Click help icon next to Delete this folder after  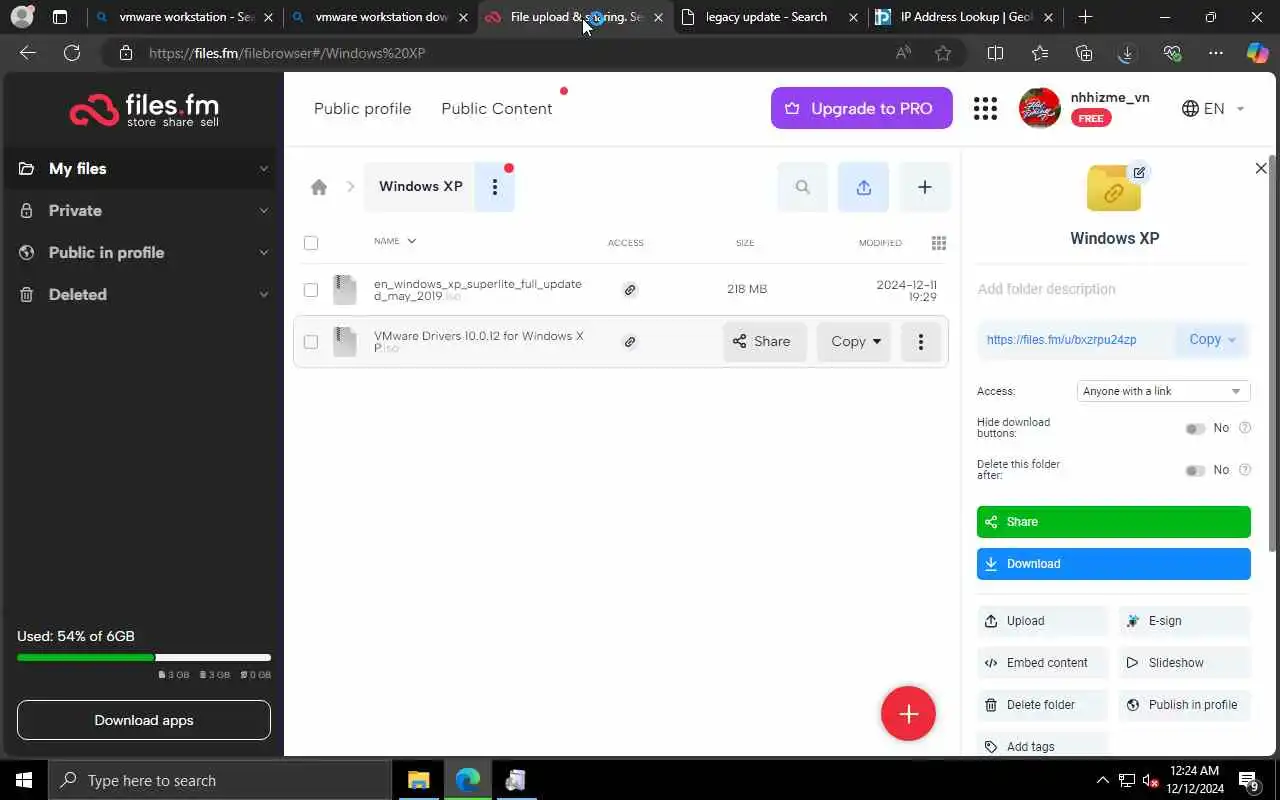click(1245, 470)
